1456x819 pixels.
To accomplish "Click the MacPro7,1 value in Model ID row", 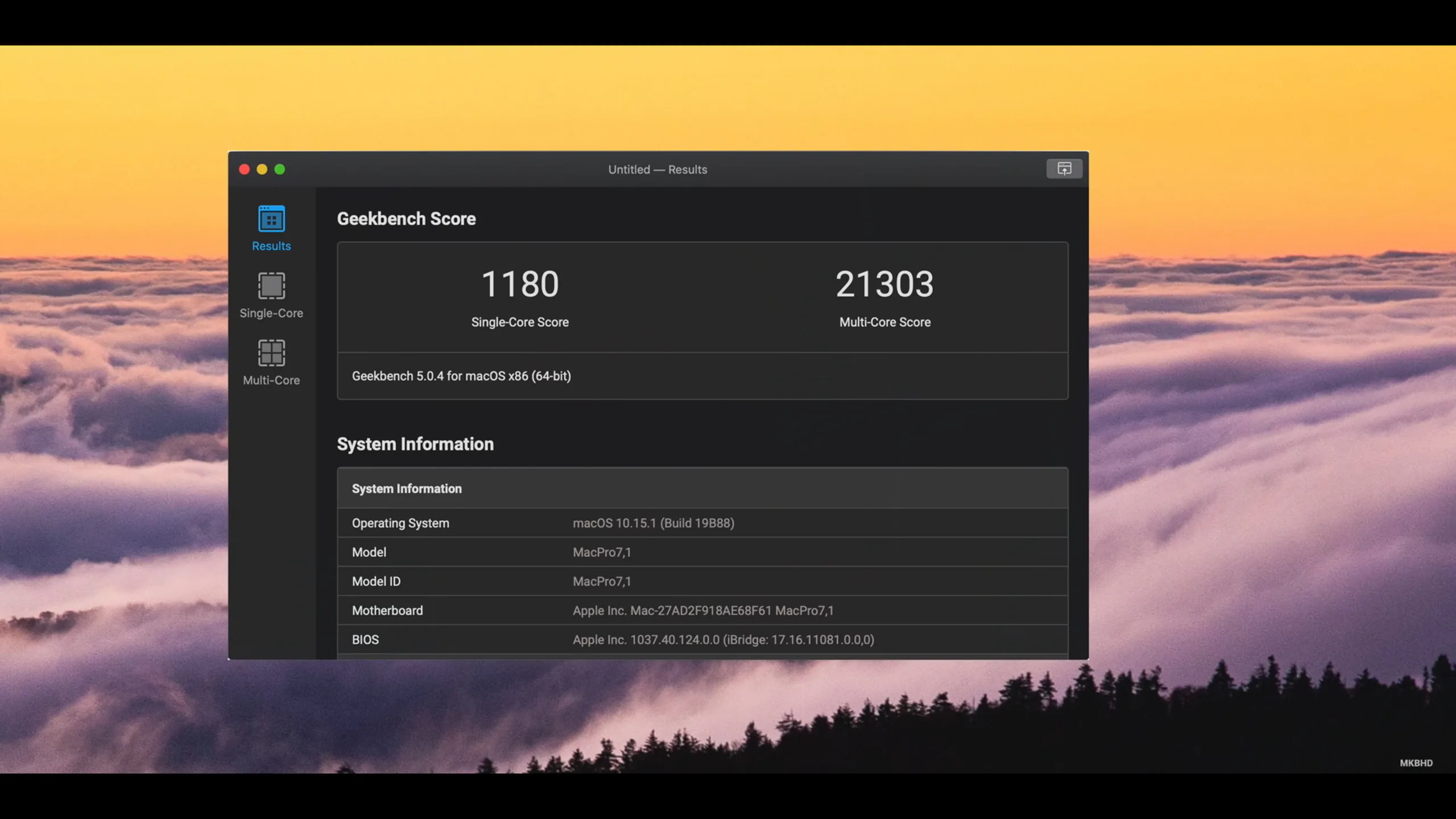I will click(602, 582).
